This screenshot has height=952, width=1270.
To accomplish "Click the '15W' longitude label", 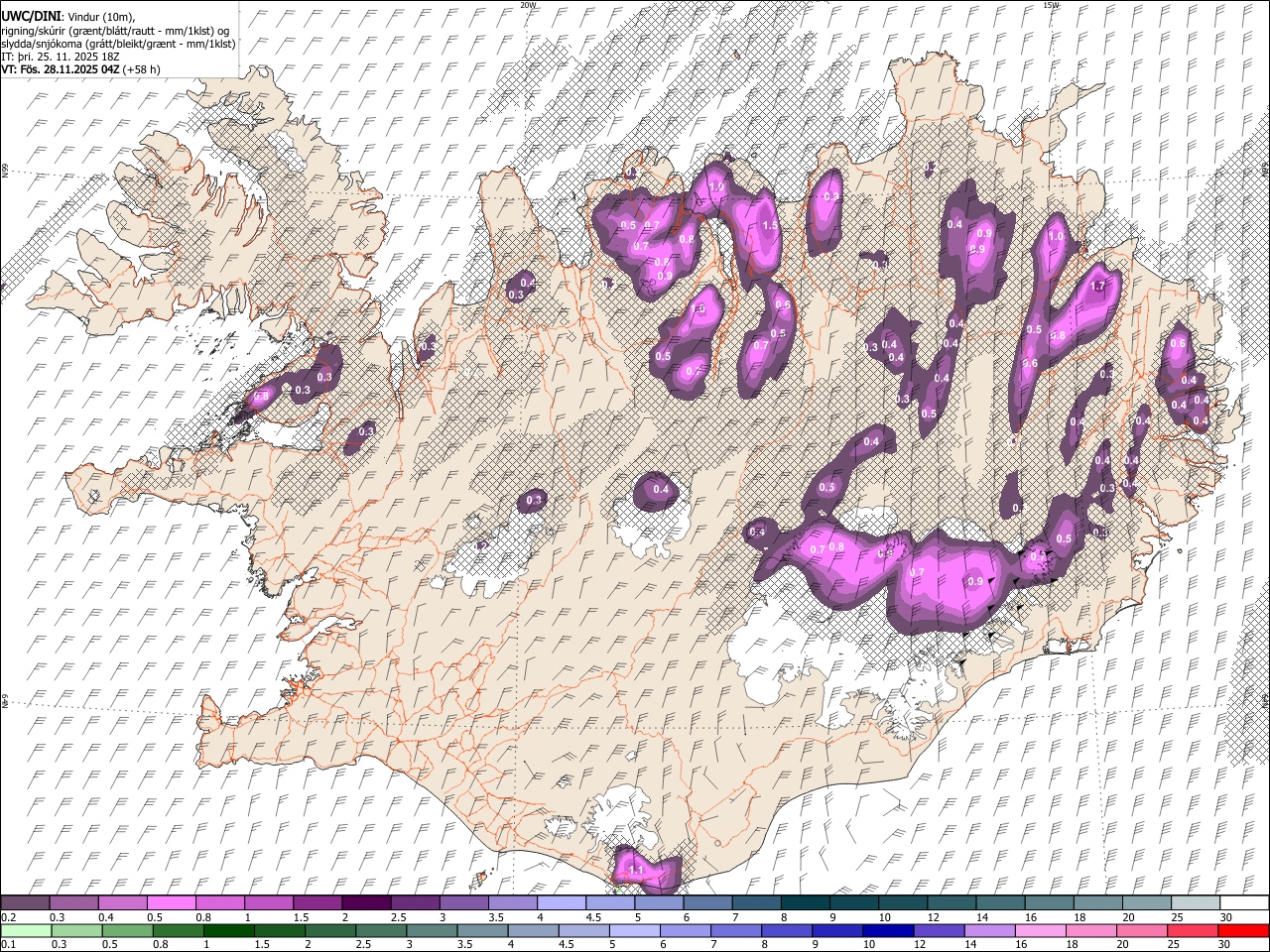I will click(1051, 5).
